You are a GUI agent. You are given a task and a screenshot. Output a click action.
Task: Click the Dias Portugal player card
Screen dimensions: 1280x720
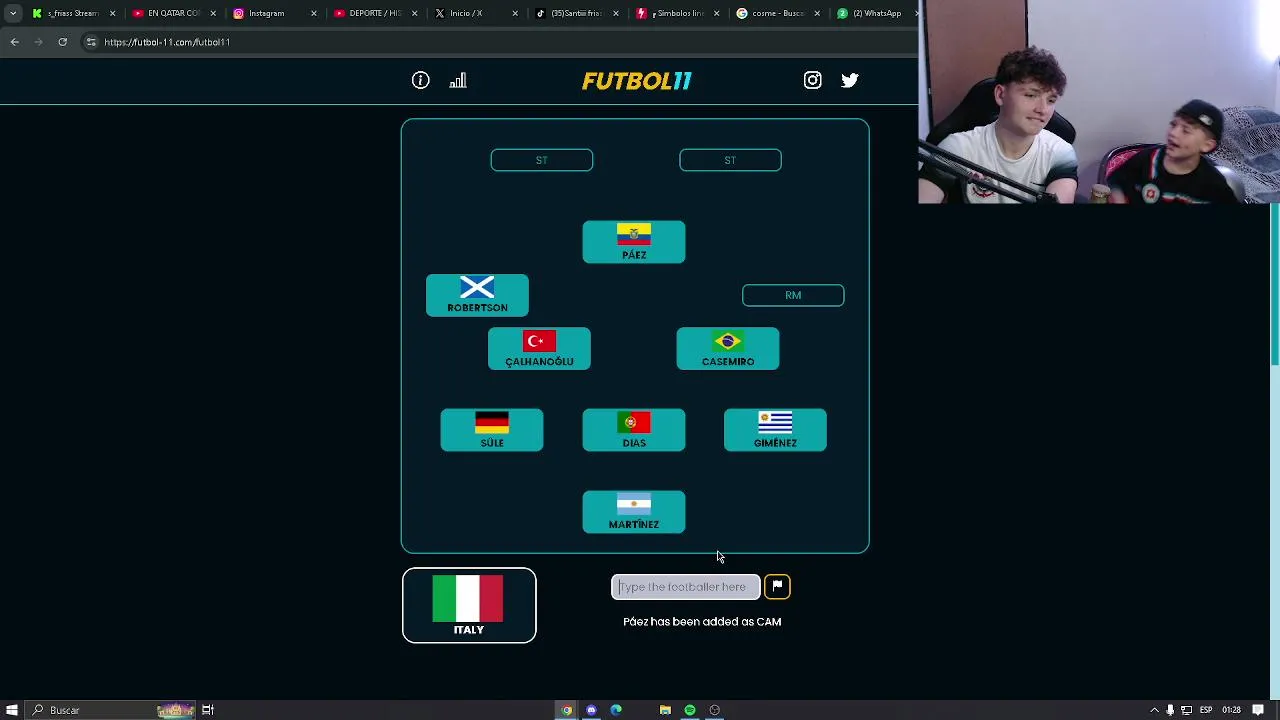click(634, 430)
